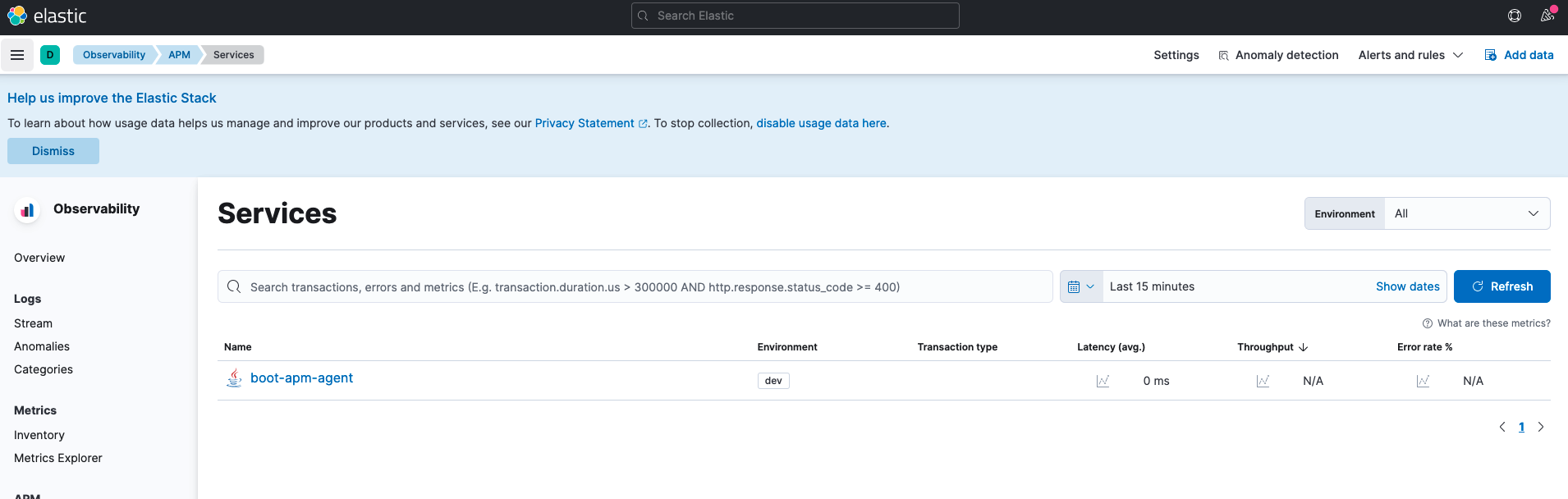This screenshot has width=1568, height=499.
Task: Open Settings in the top menu
Action: [x=1176, y=55]
